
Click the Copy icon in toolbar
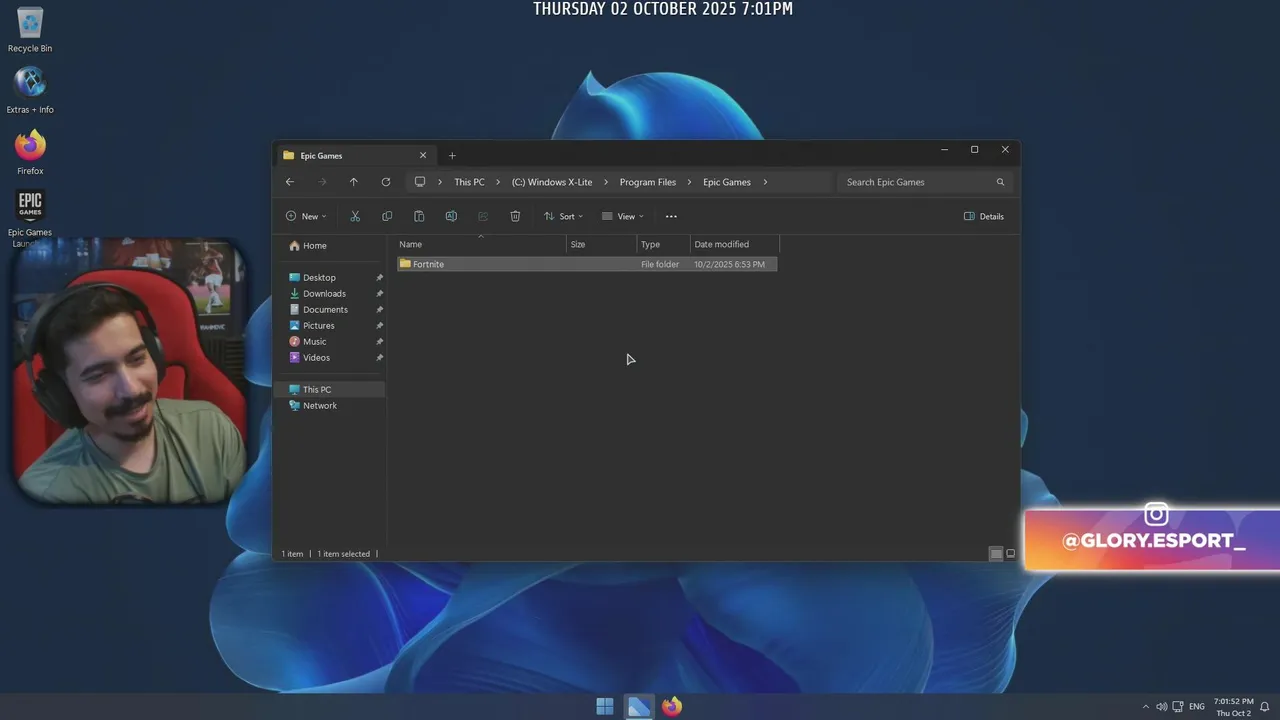pos(387,216)
